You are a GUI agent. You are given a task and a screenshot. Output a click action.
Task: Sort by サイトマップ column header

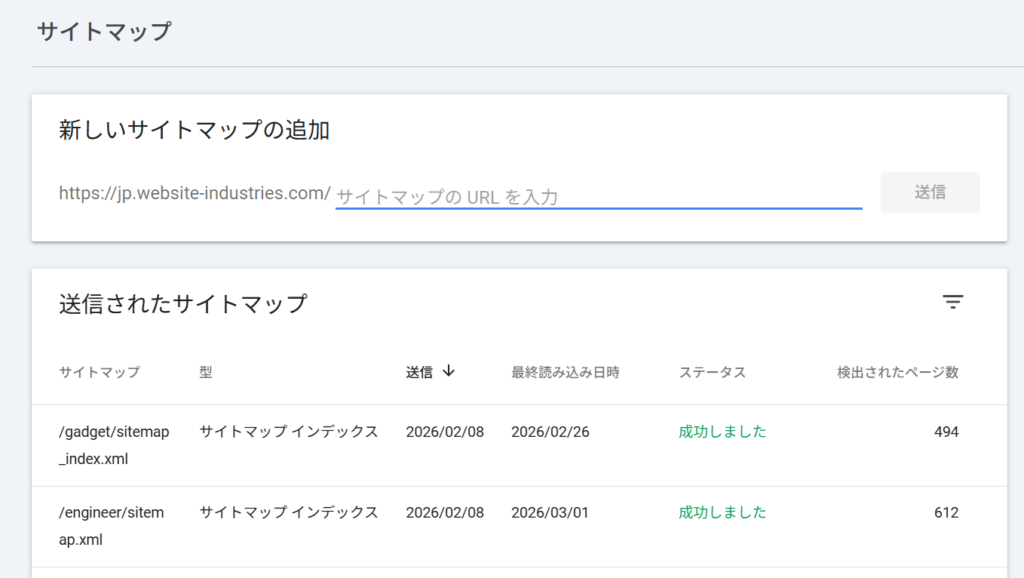click(x=99, y=372)
